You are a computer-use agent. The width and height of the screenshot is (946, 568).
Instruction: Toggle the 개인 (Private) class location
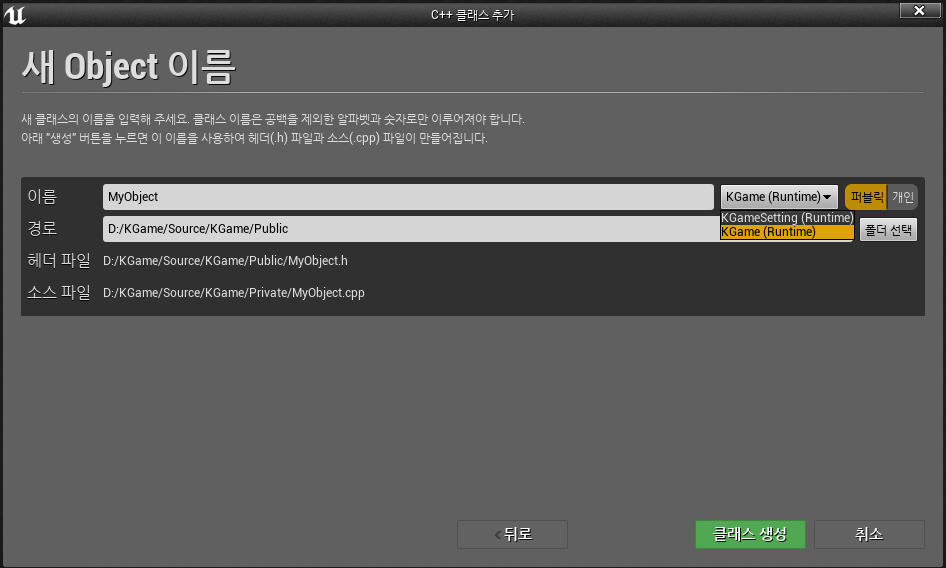pyautogui.click(x=903, y=197)
